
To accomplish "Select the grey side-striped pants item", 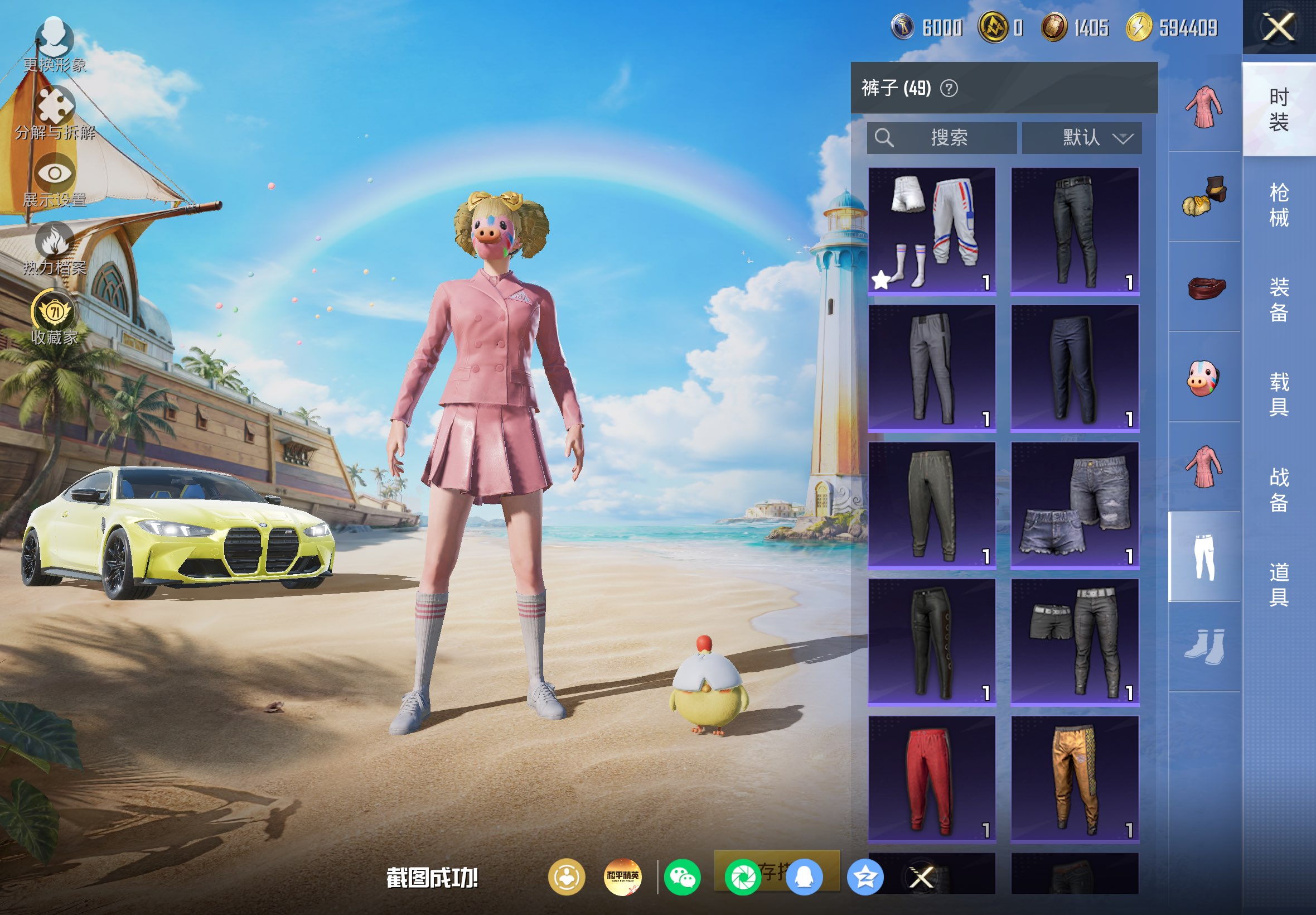I will 932,369.
